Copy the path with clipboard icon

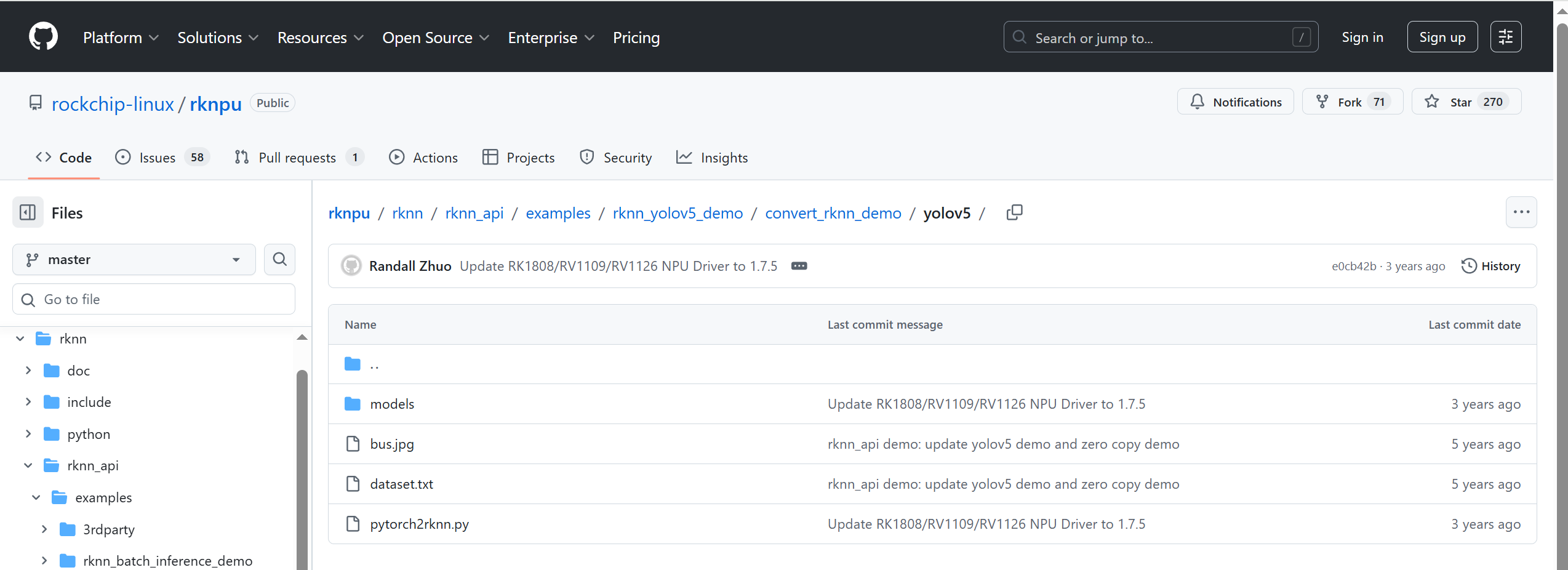(1014, 212)
